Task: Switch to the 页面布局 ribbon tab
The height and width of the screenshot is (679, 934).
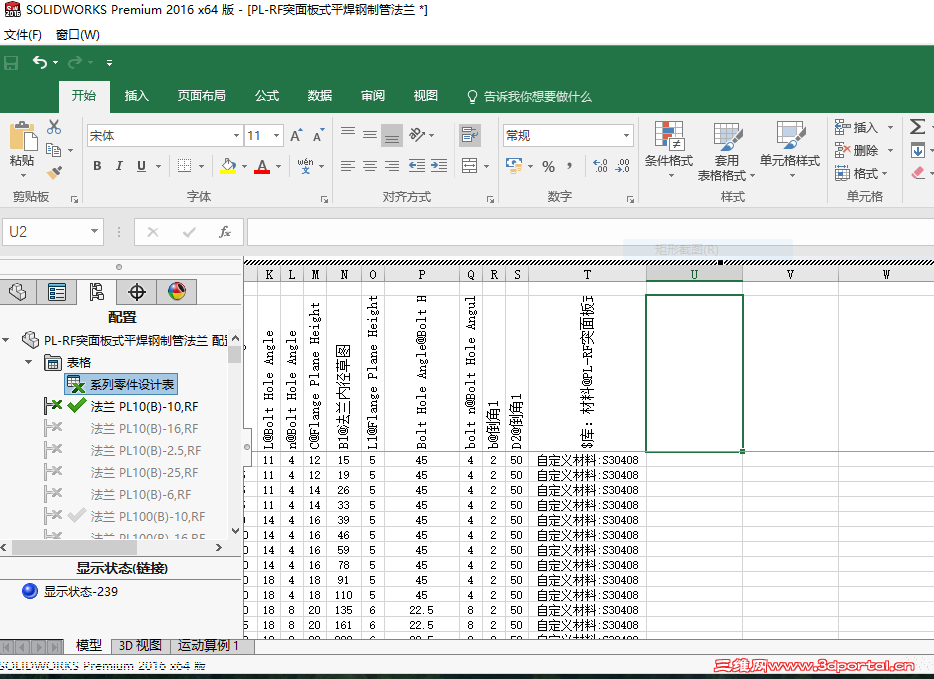Action: (x=201, y=96)
